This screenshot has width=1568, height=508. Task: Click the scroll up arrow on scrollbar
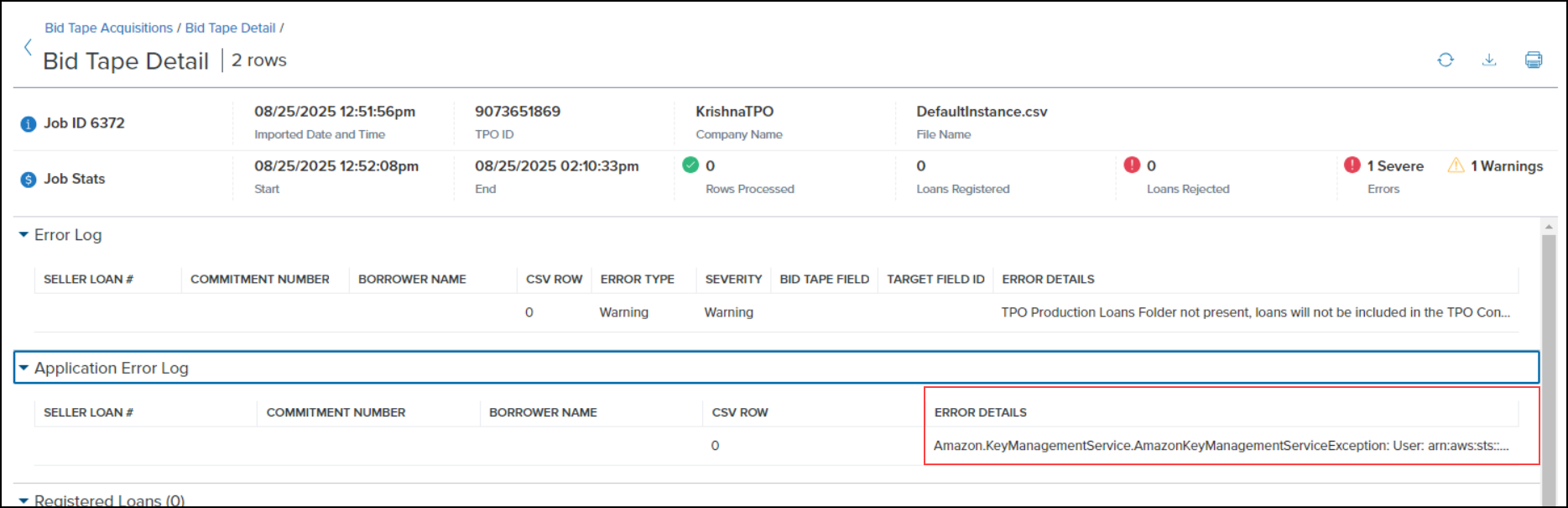[x=1548, y=227]
